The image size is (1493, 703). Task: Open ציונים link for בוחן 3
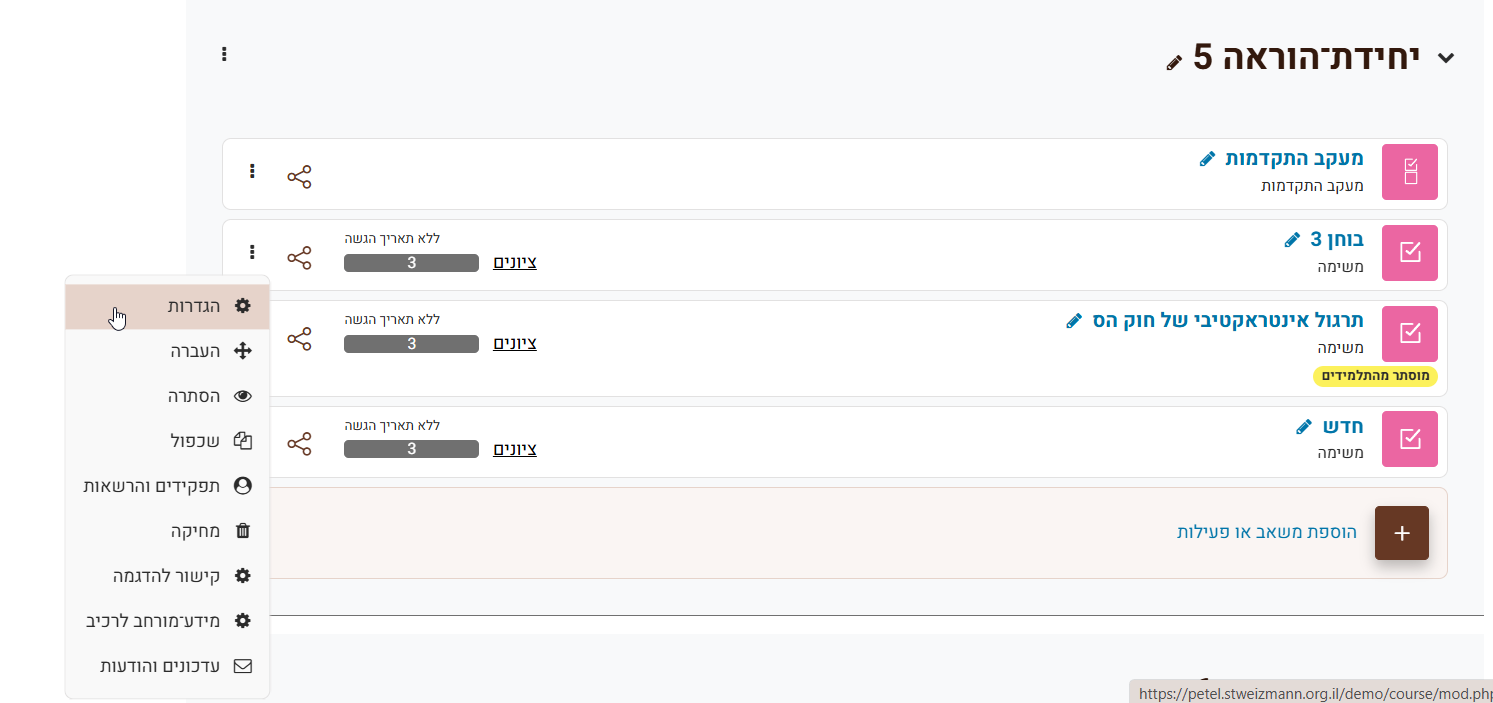click(x=515, y=262)
